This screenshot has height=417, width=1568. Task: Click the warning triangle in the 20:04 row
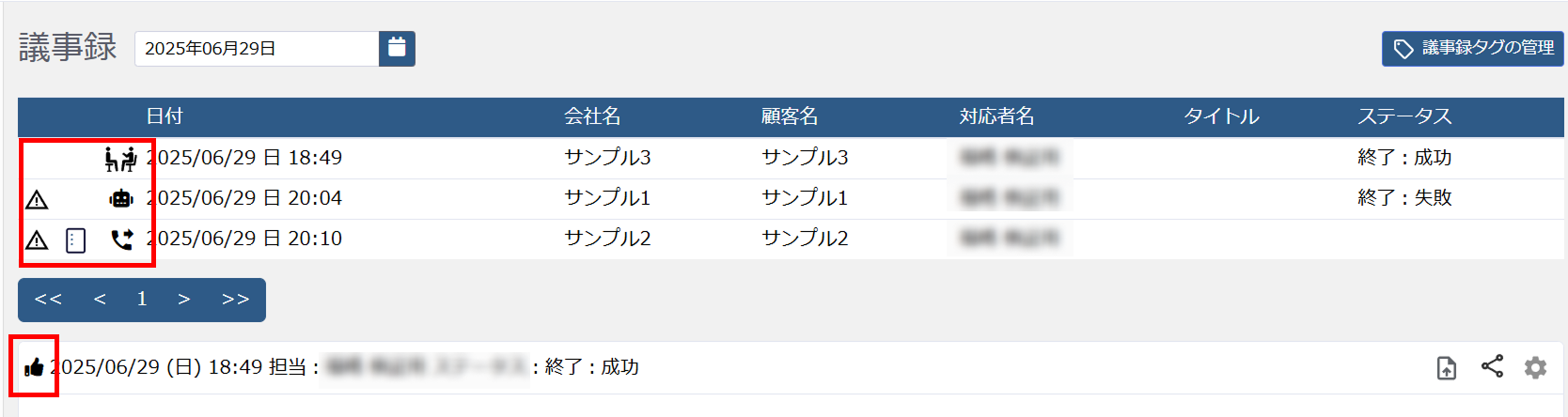coord(37,199)
